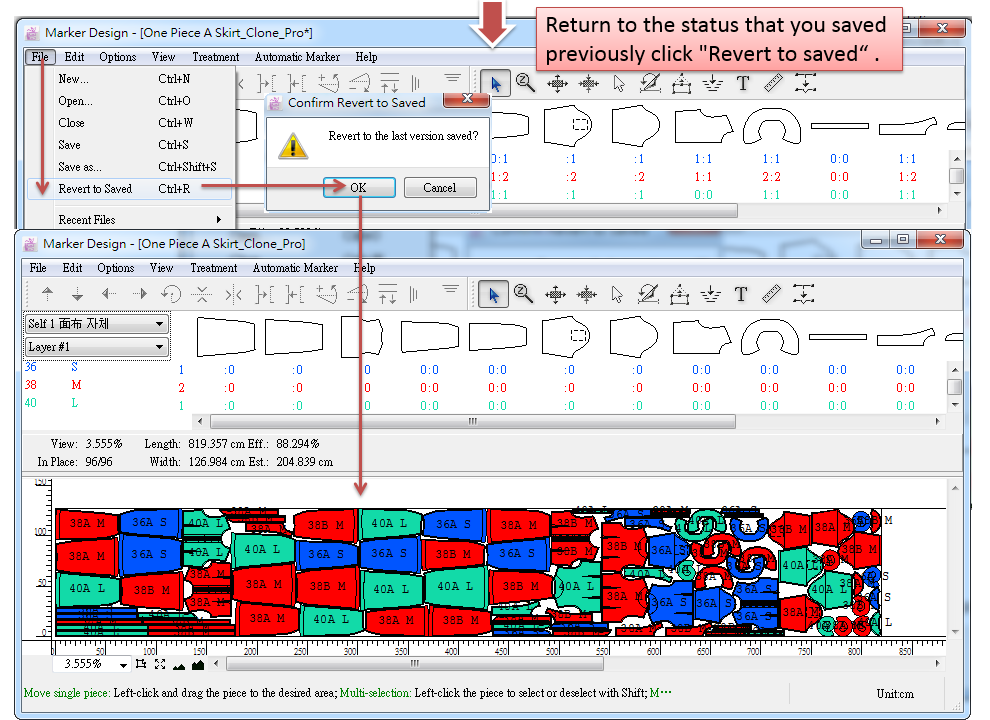This screenshot has height=720, width=990.
Task: Click the move piece down arrow icon
Action: [x=77, y=294]
